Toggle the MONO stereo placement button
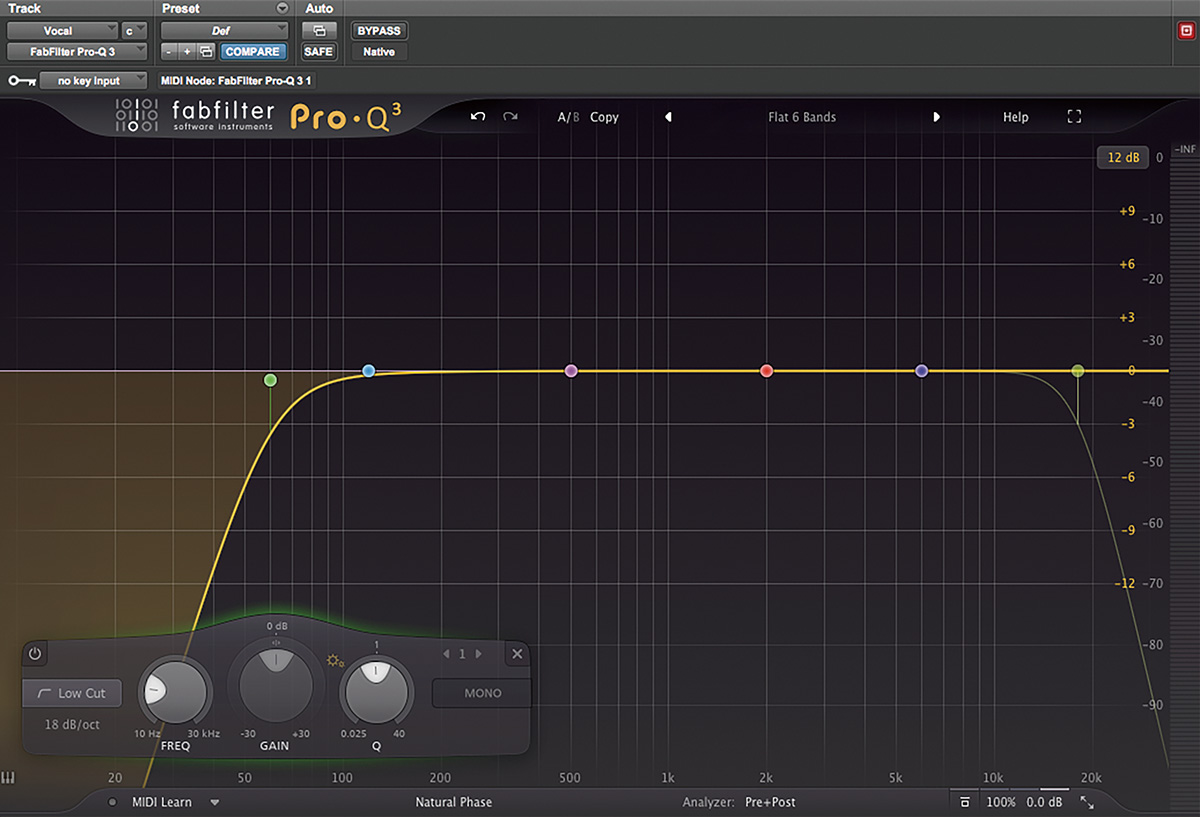The height and width of the screenshot is (817, 1200). click(482, 693)
